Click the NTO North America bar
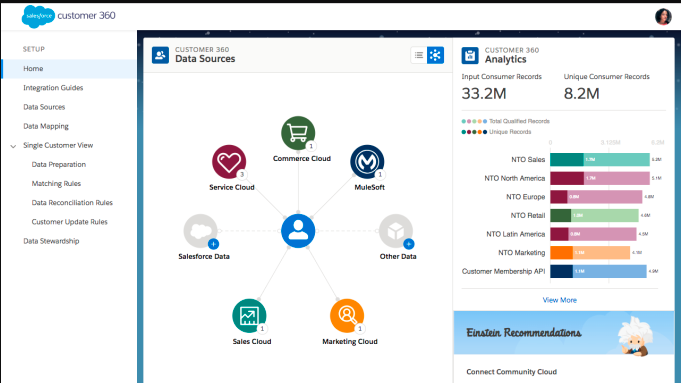This screenshot has width=681, height=383. (600, 178)
